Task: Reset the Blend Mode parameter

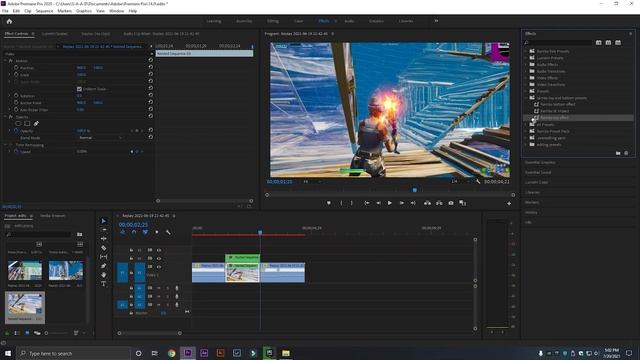Action: tap(151, 137)
